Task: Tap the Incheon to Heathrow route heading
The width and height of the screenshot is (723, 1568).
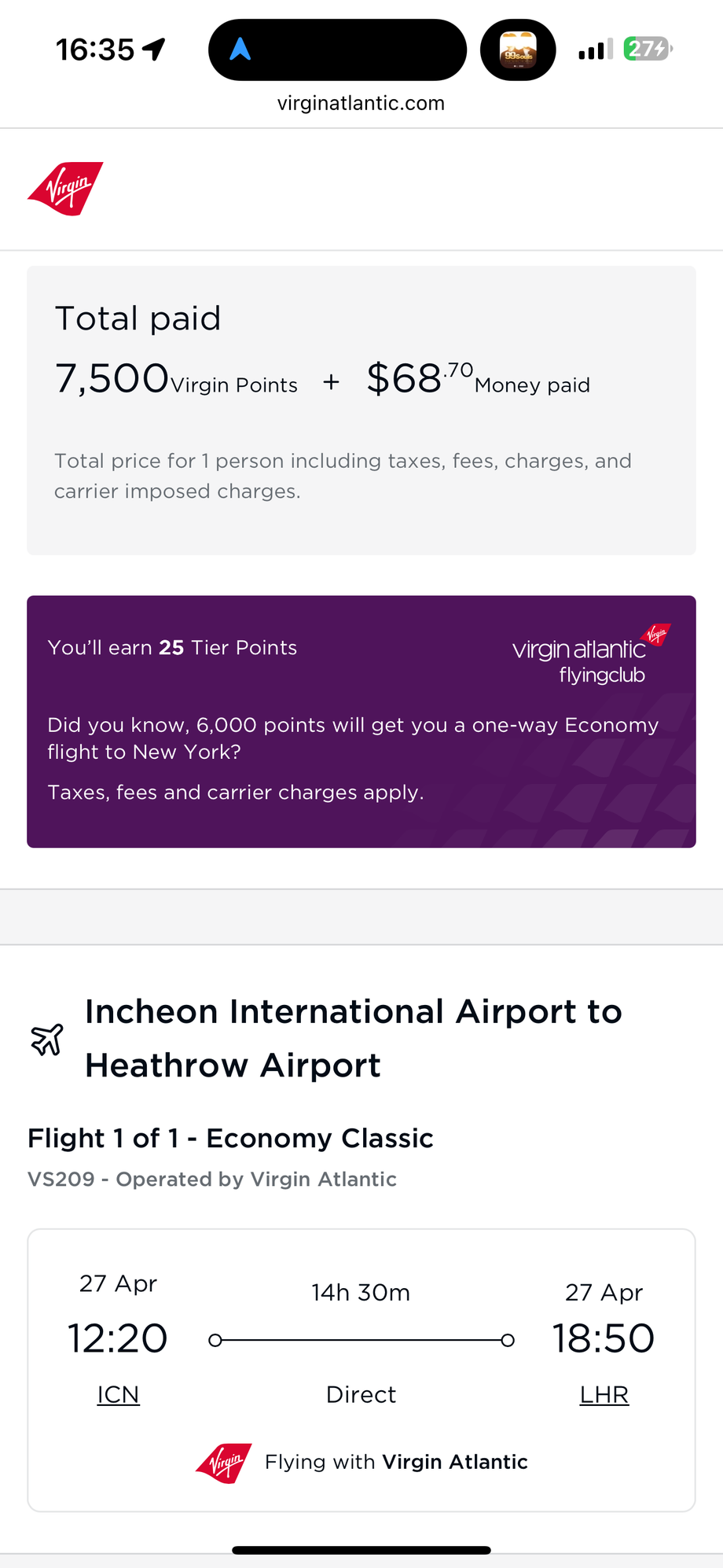Action: coord(354,1038)
